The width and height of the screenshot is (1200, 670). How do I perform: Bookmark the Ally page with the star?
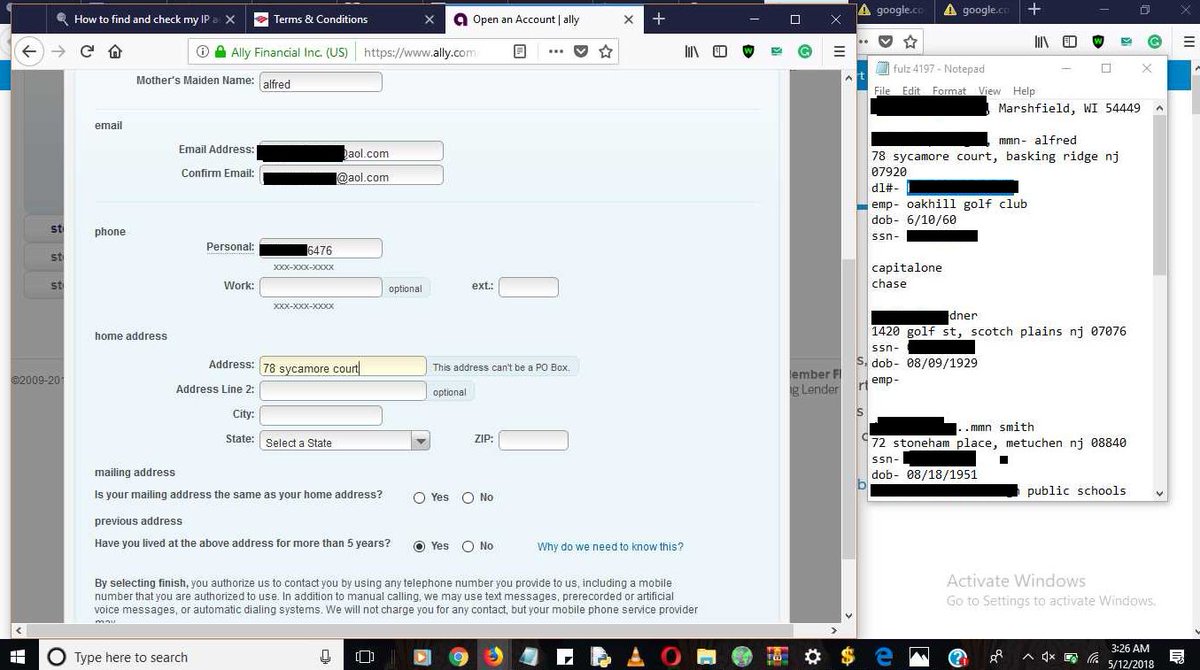(x=605, y=52)
